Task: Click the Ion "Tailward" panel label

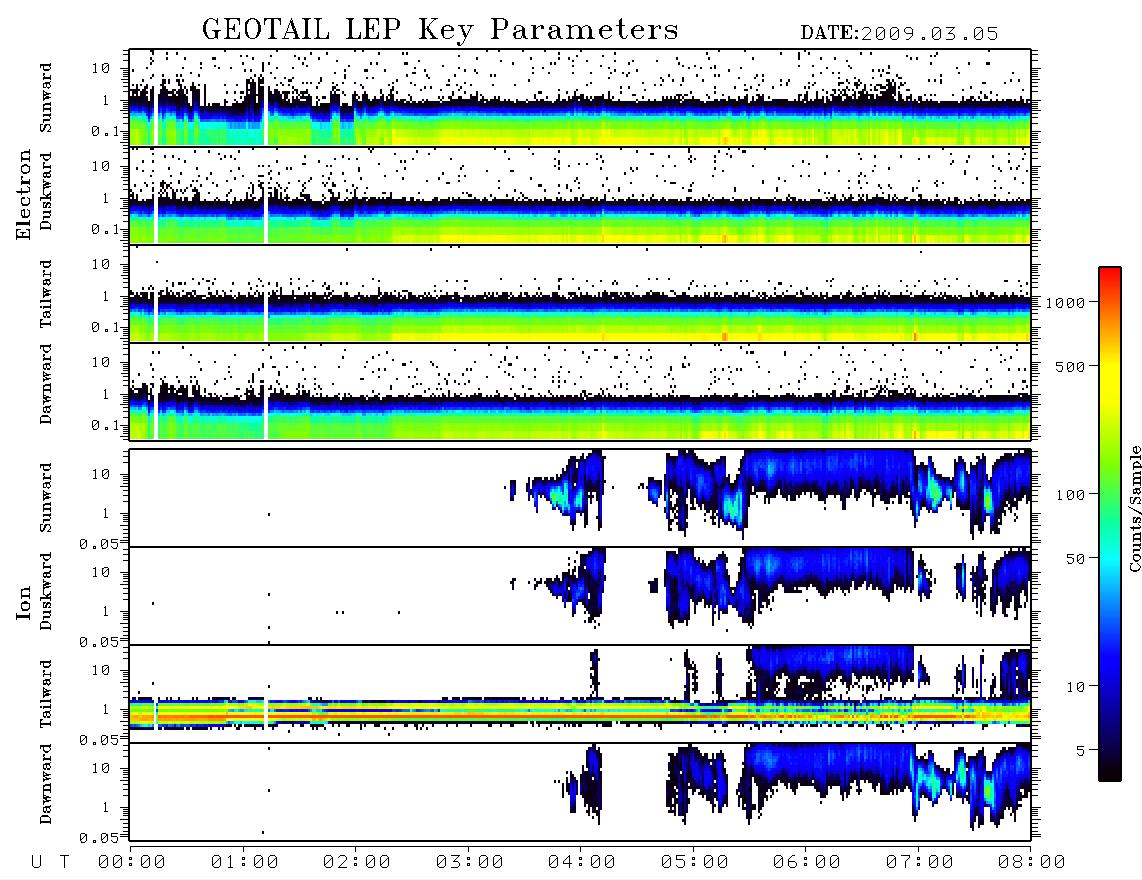Action: pyautogui.click(x=46, y=694)
